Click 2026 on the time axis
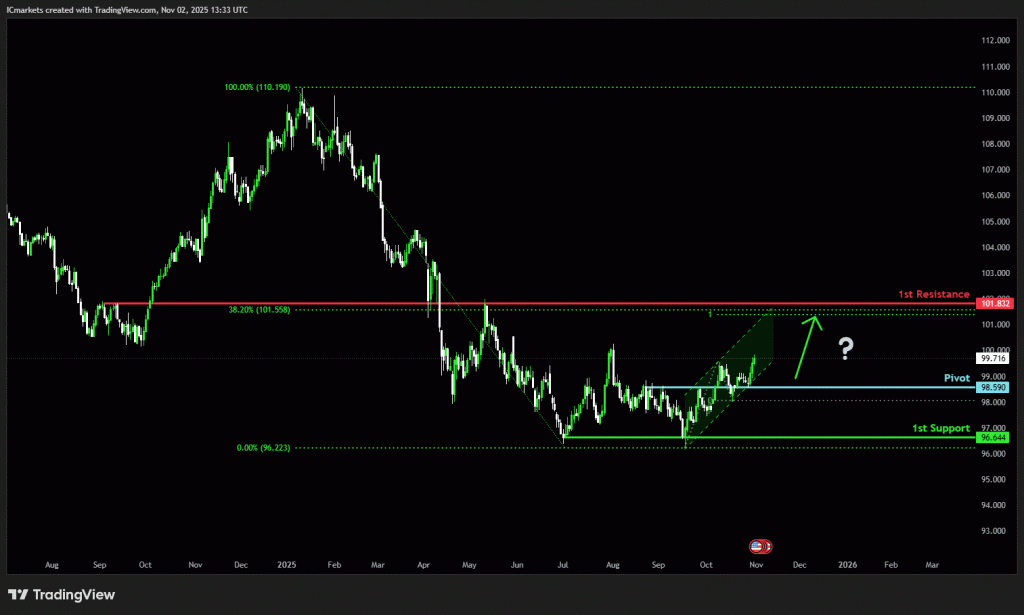The image size is (1024, 615). click(846, 565)
